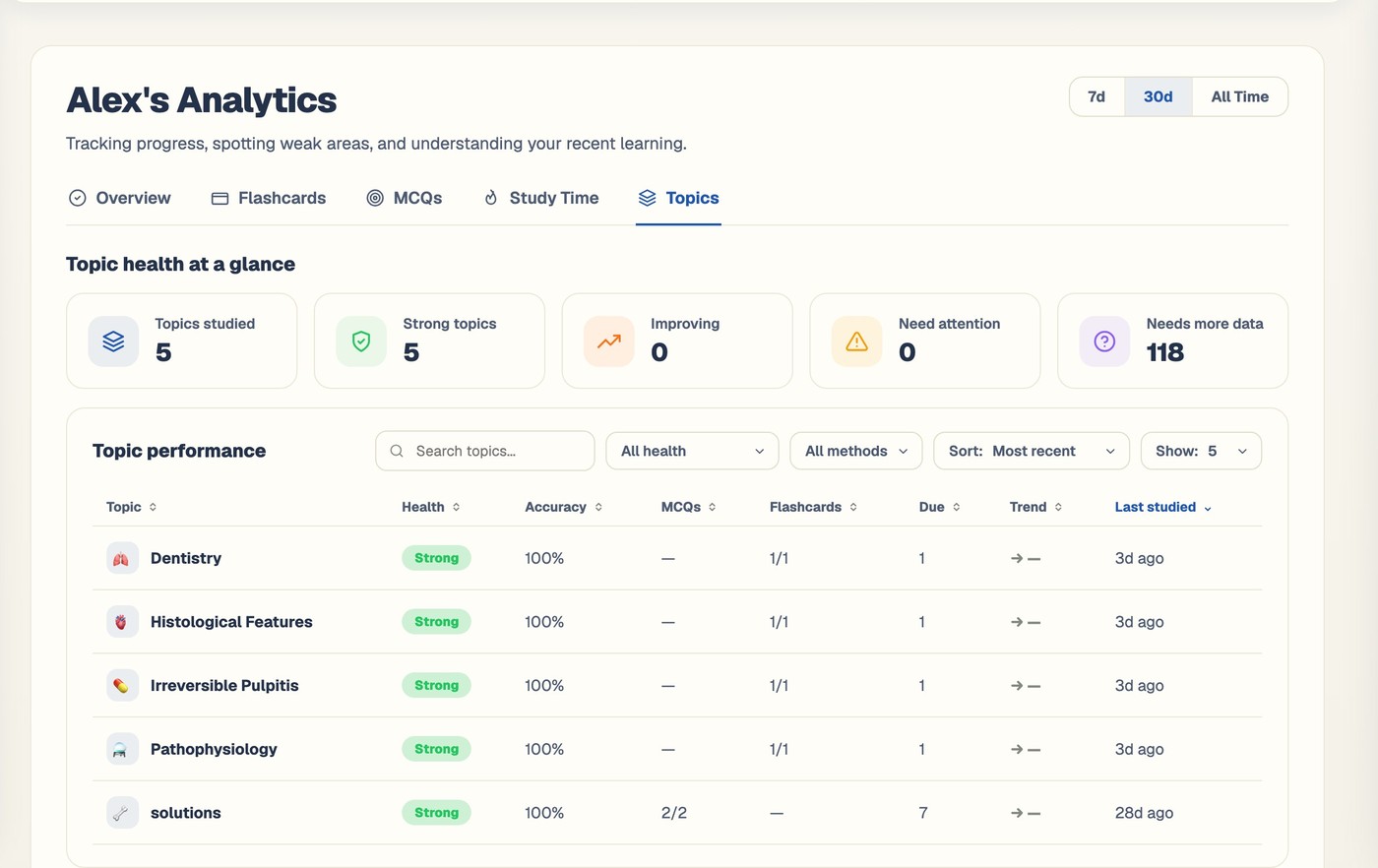
Task: Select the 30d time range
Action: pos(1159,96)
